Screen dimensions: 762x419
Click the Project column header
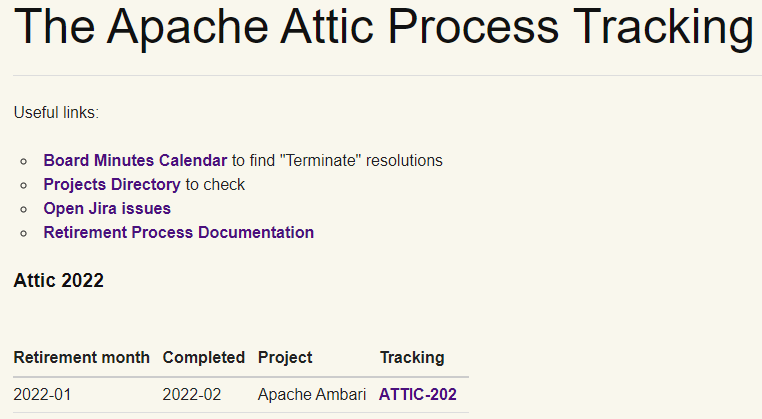click(x=285, y=357)
